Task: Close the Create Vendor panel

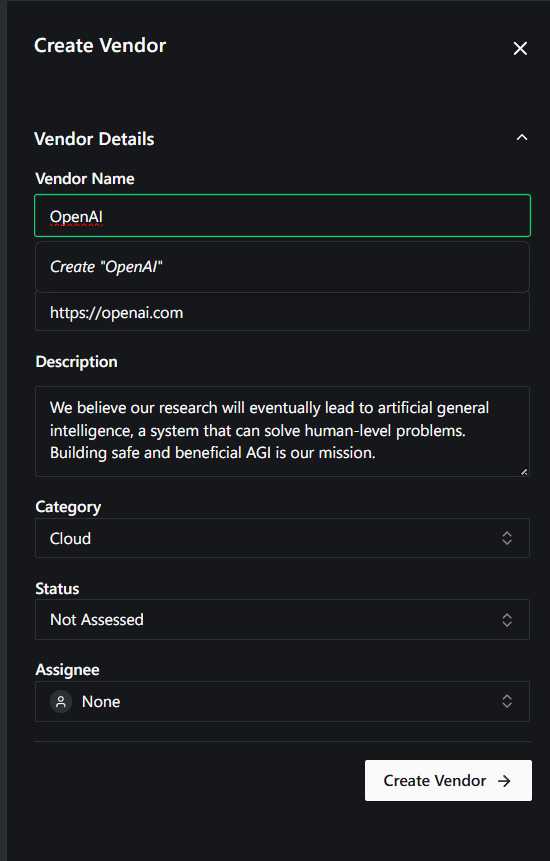Action: click(x=520, y=48)
